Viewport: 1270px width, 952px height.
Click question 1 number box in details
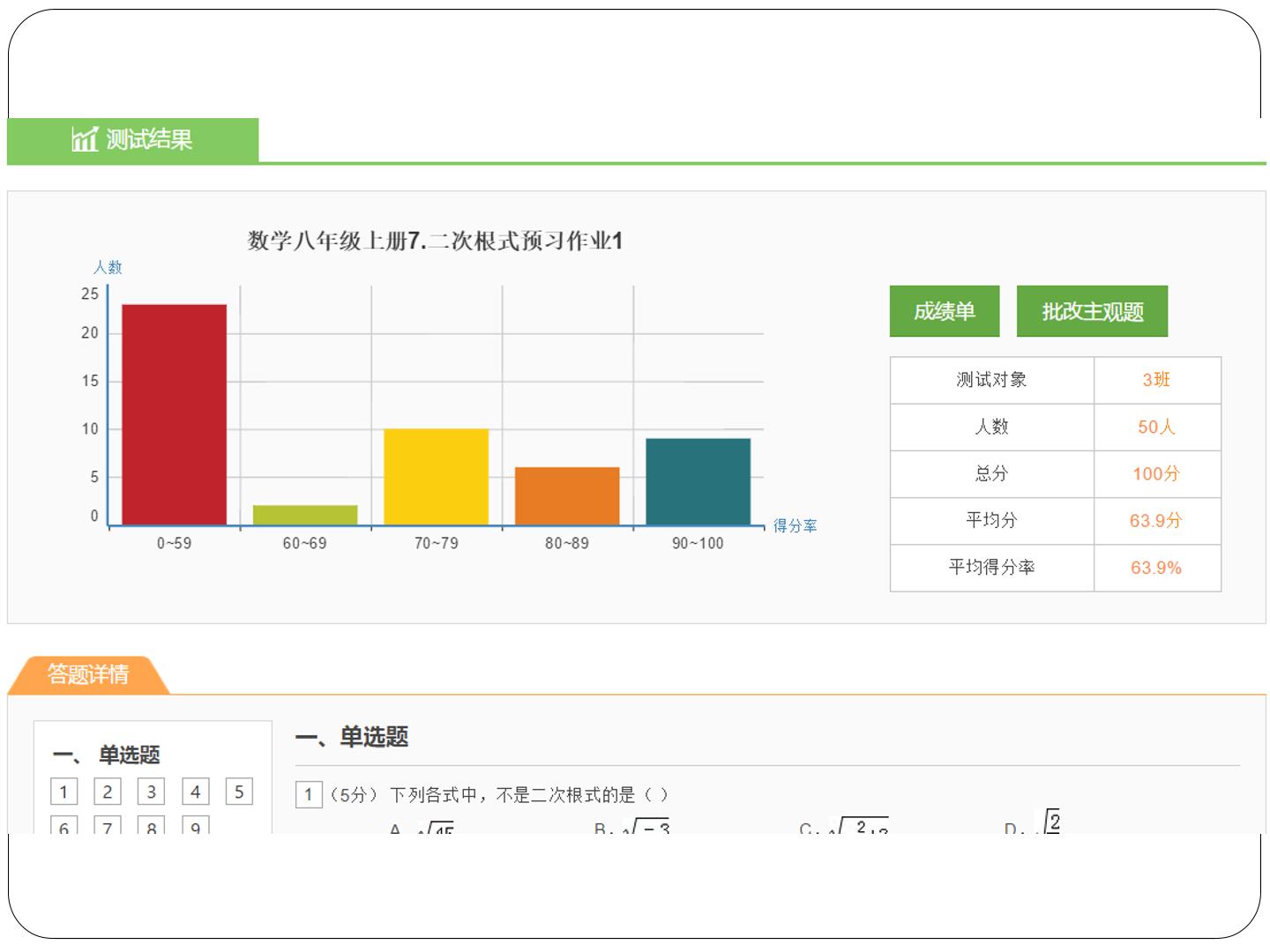click(308, 795)
